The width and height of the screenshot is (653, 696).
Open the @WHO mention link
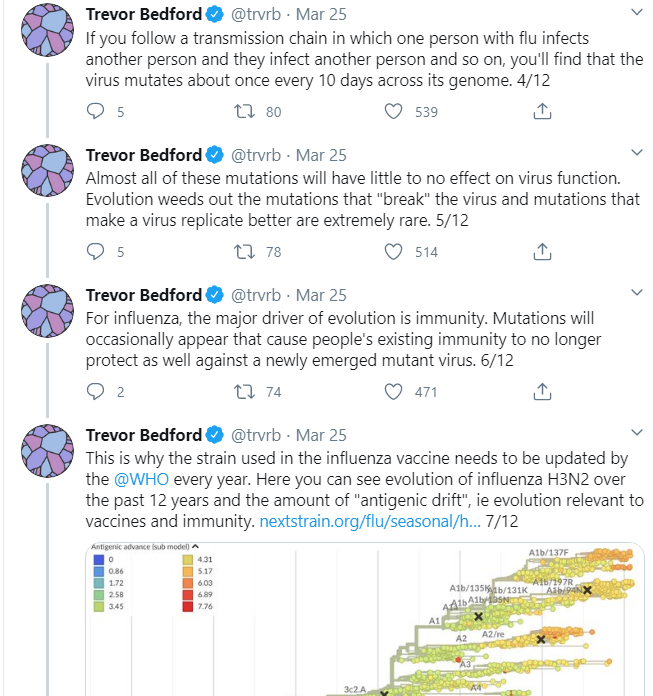[x=141, y=479]
